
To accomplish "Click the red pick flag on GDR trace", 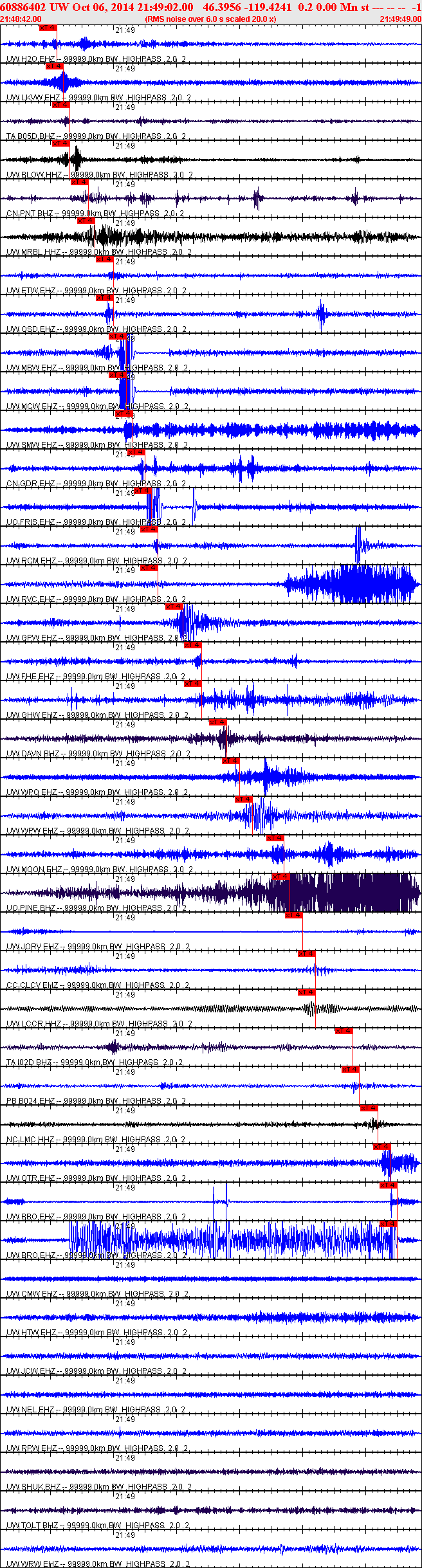I will click(136, 452).
